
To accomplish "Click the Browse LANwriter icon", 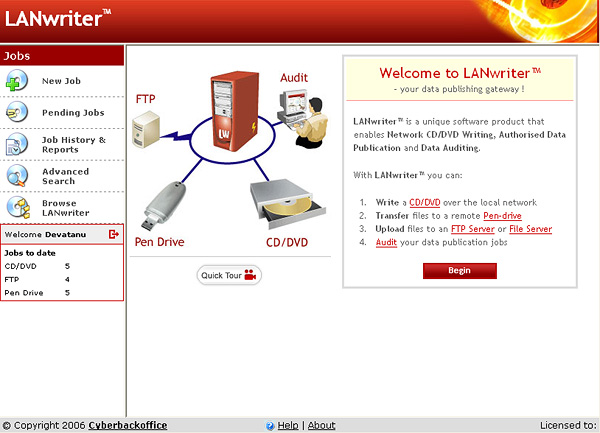I will click(x=18, y=207).
